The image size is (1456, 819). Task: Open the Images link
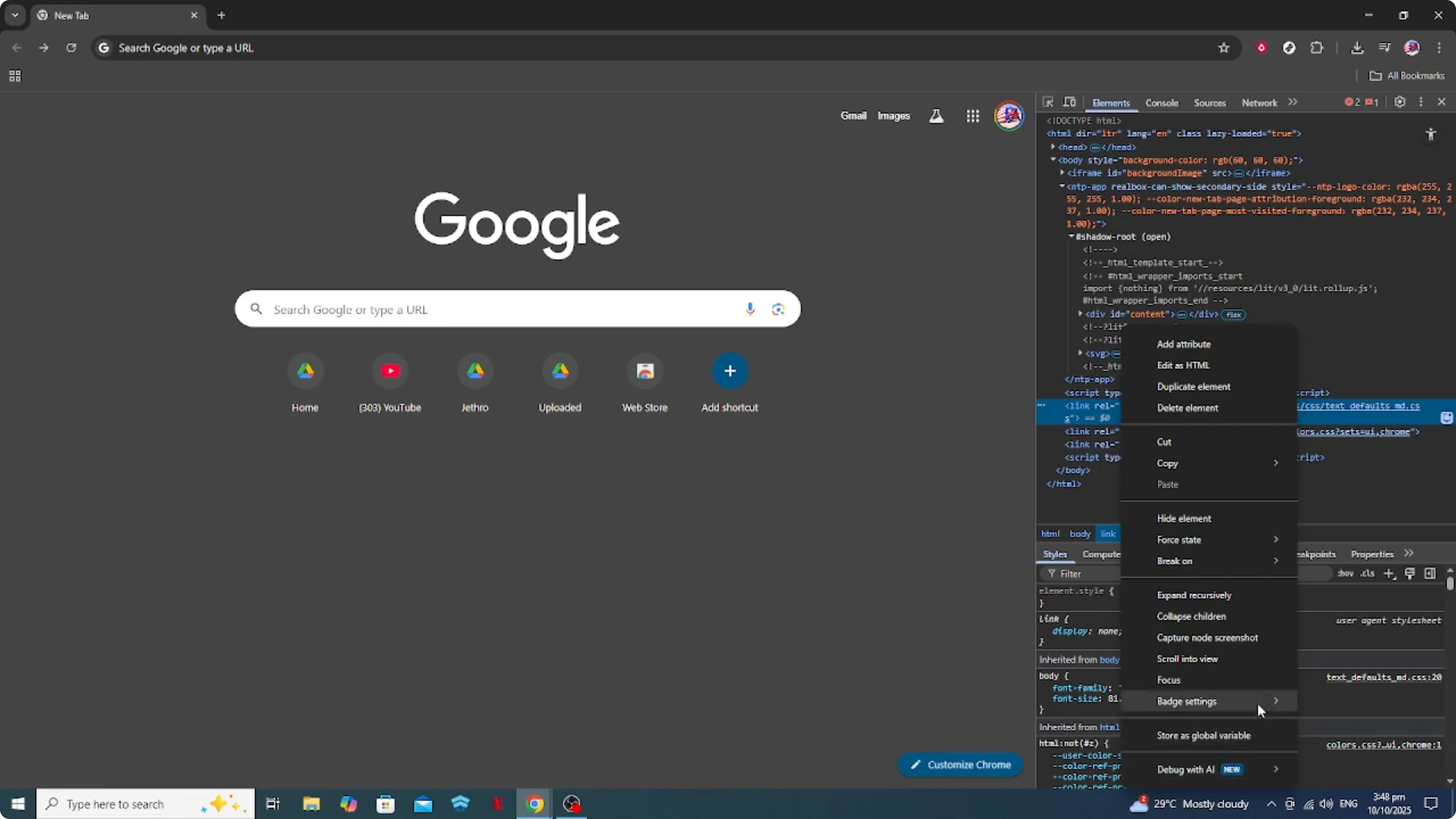(x=894, y=116)
